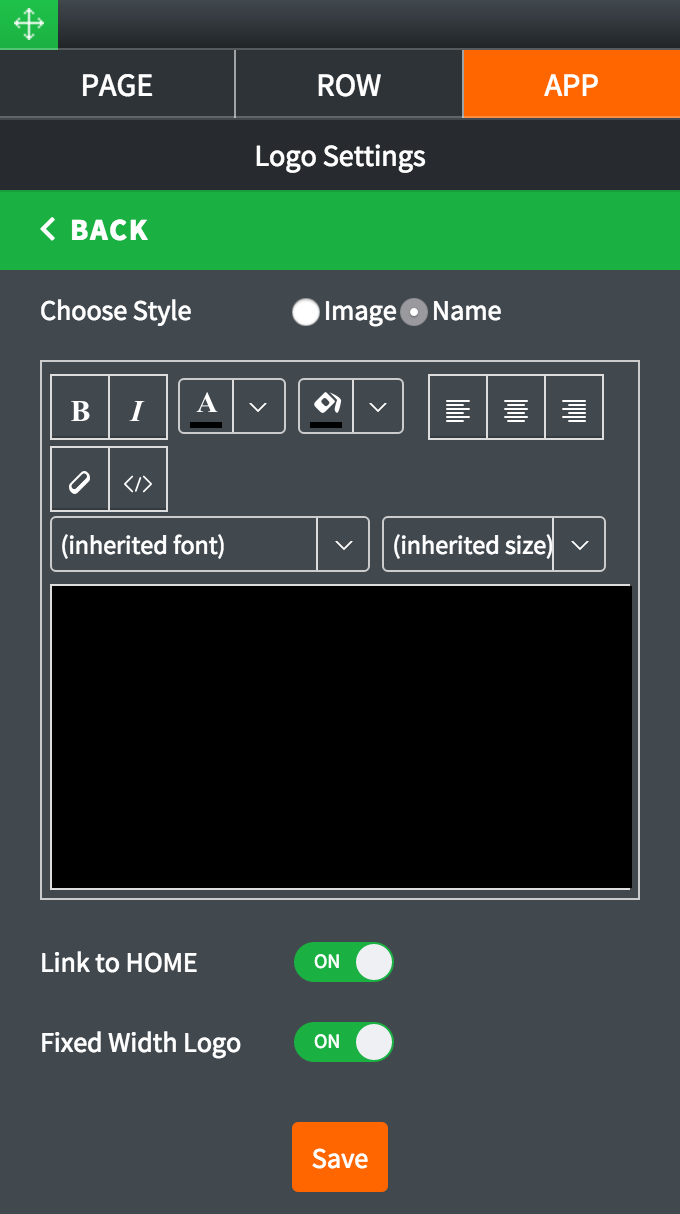The height and width of the screenshot is (1214, 680).
Task: Switch to the PAGE tab
Action: click(x=117, y=85)
